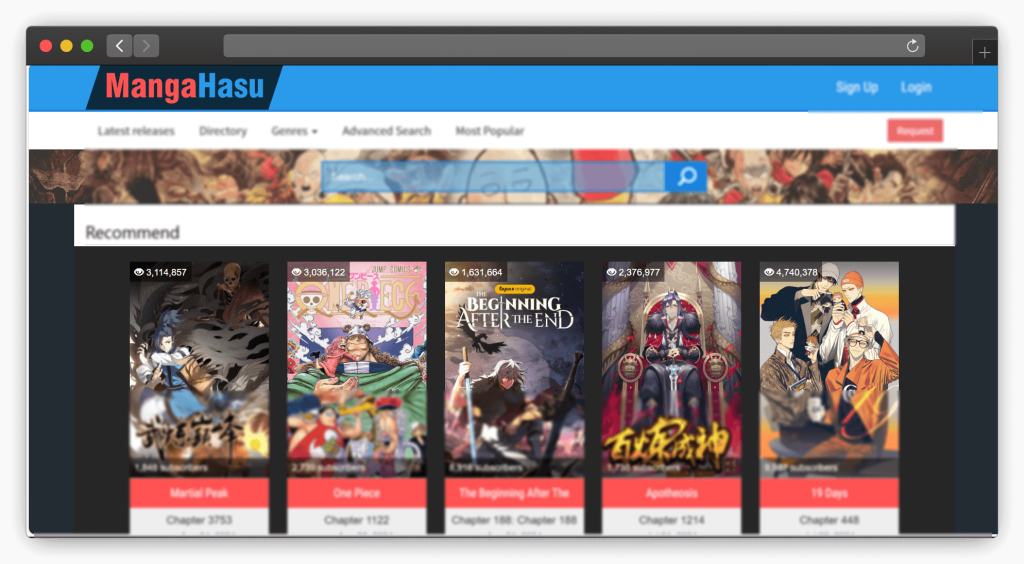Open Chapter 3753 of Martial Peak
This screenshot has height=564, width=1024.
[199, 520]
